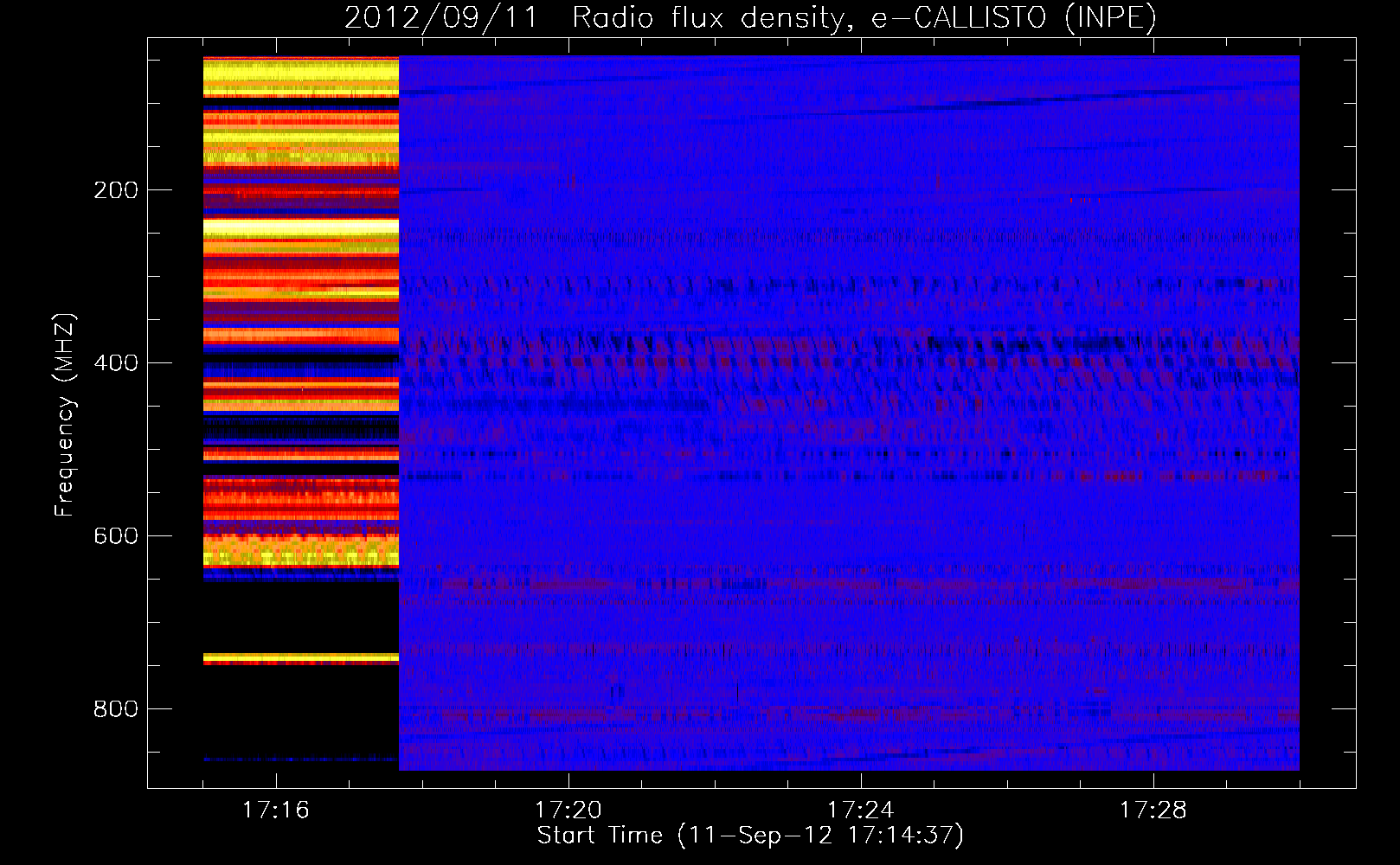
Task: Select the 'Frequency (MHZ)' axis label
Action: pos(64,415)
